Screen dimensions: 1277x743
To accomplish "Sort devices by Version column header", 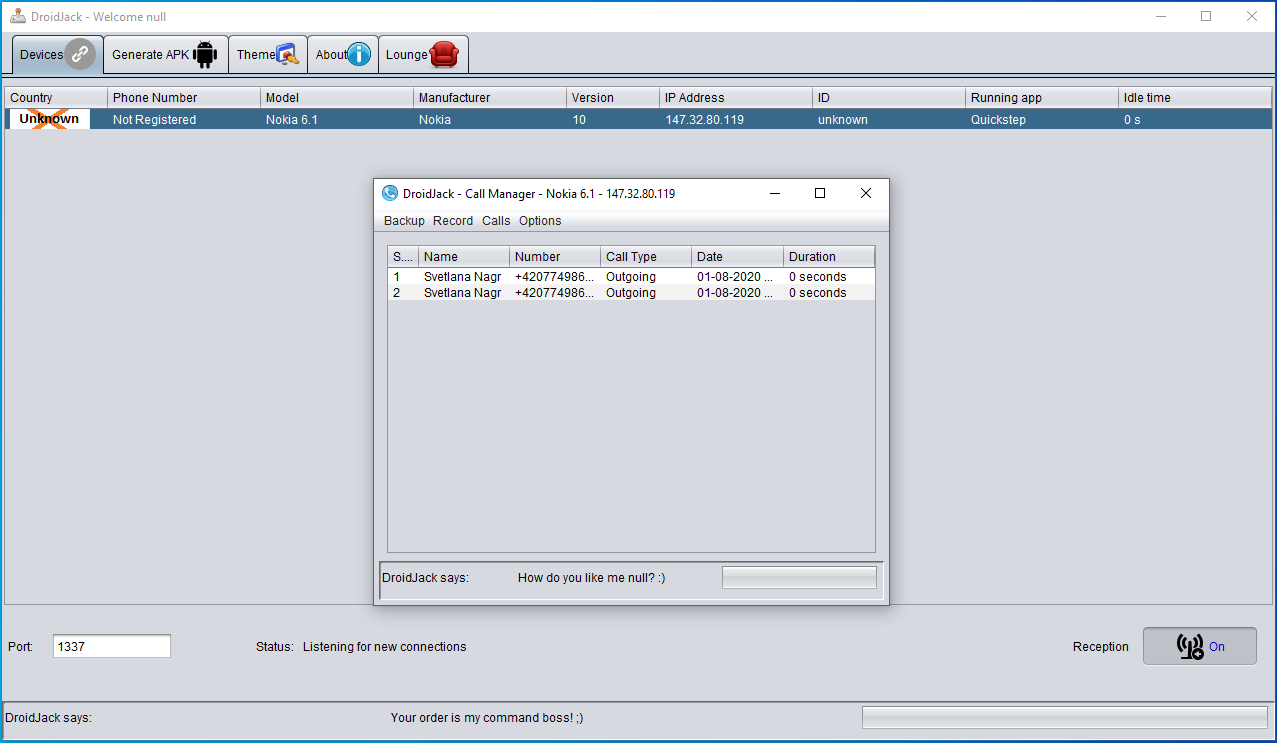I will pos(613,97).
